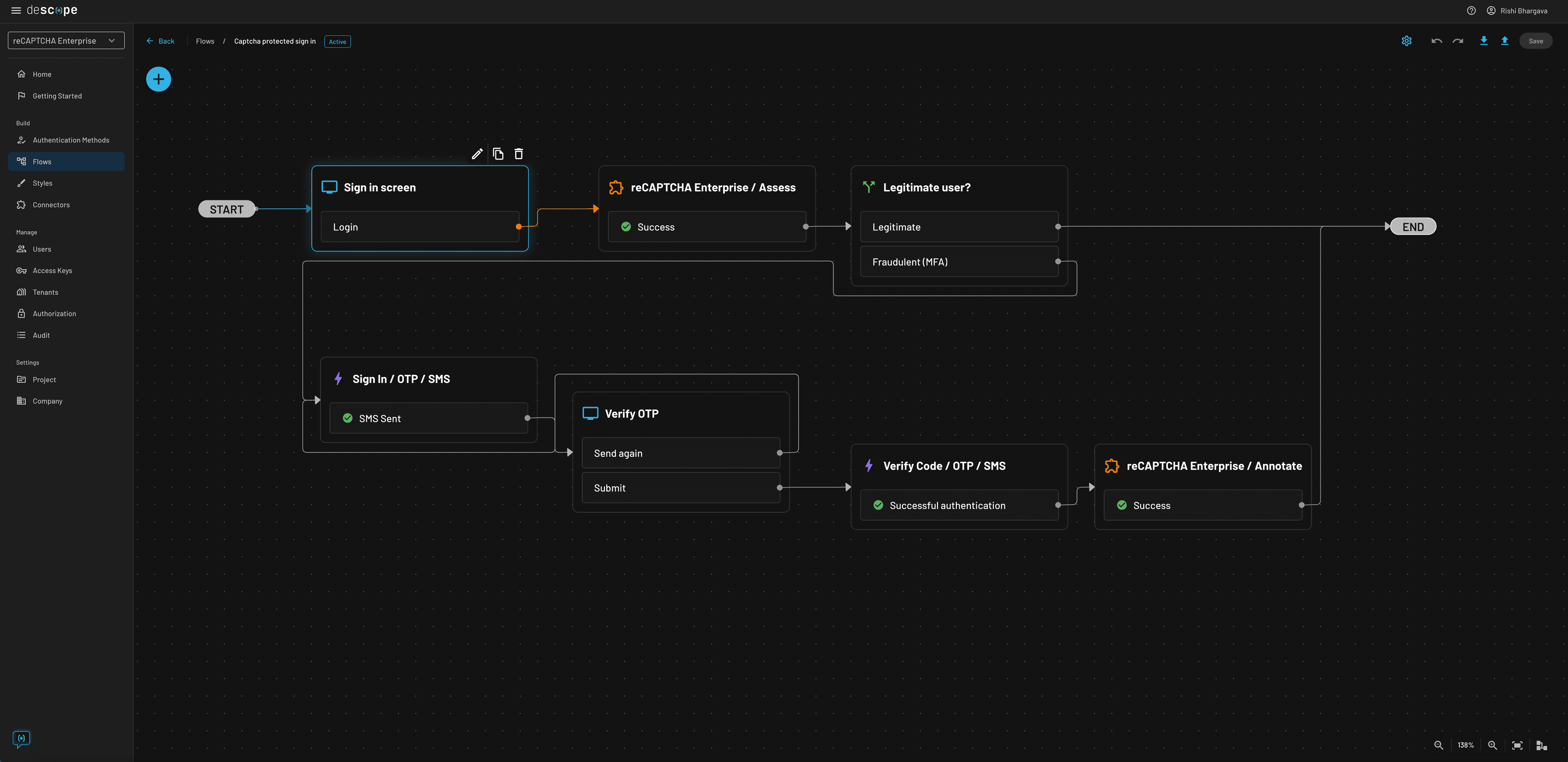Image resolution: width=1568 pixels, height=762 pixels.
Task: Open Connectors in the sidebar
Action: (x=51, y=205)
